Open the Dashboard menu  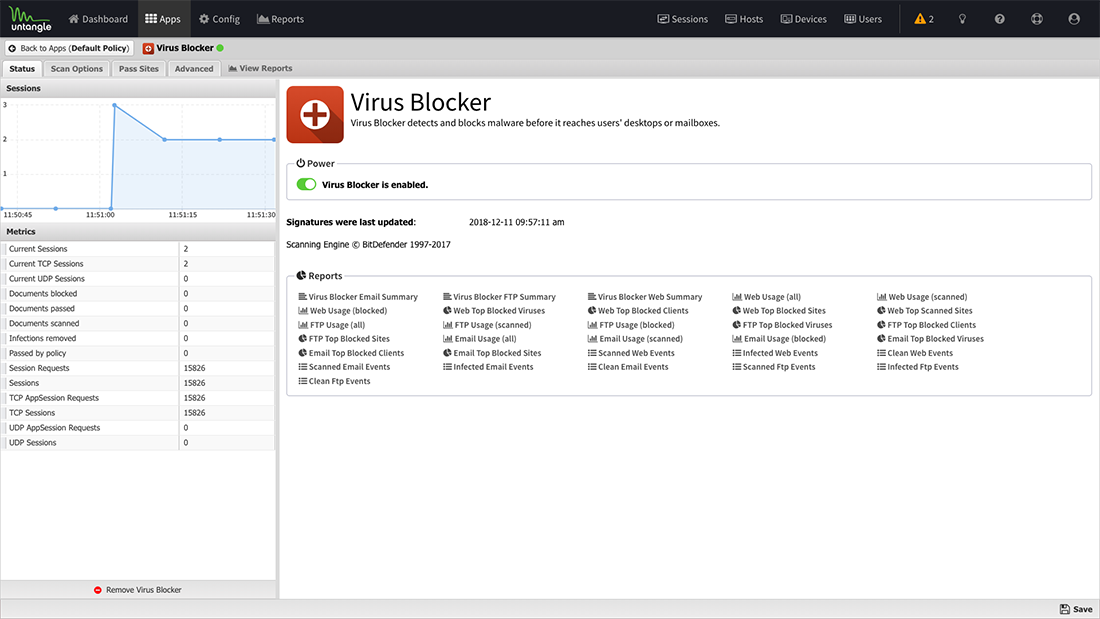[x=98, y=19]
